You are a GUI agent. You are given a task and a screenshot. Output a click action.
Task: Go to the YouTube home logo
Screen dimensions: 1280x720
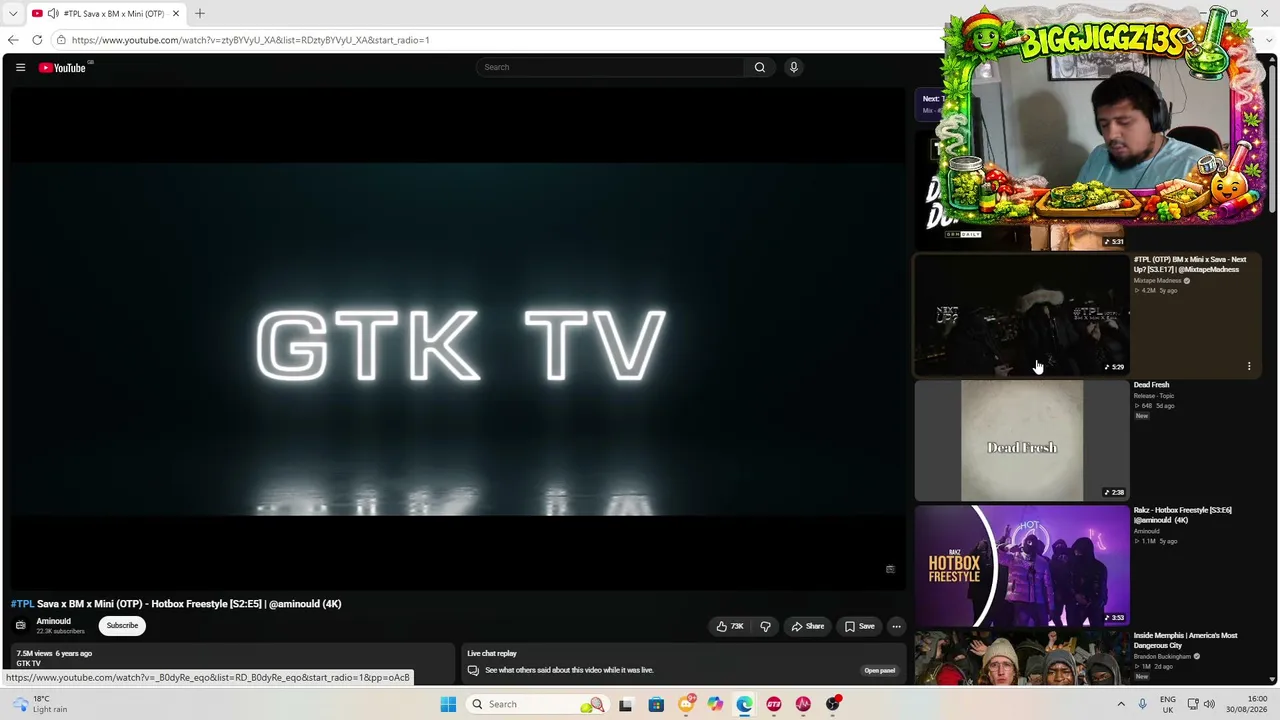click(x=63, y=67)
